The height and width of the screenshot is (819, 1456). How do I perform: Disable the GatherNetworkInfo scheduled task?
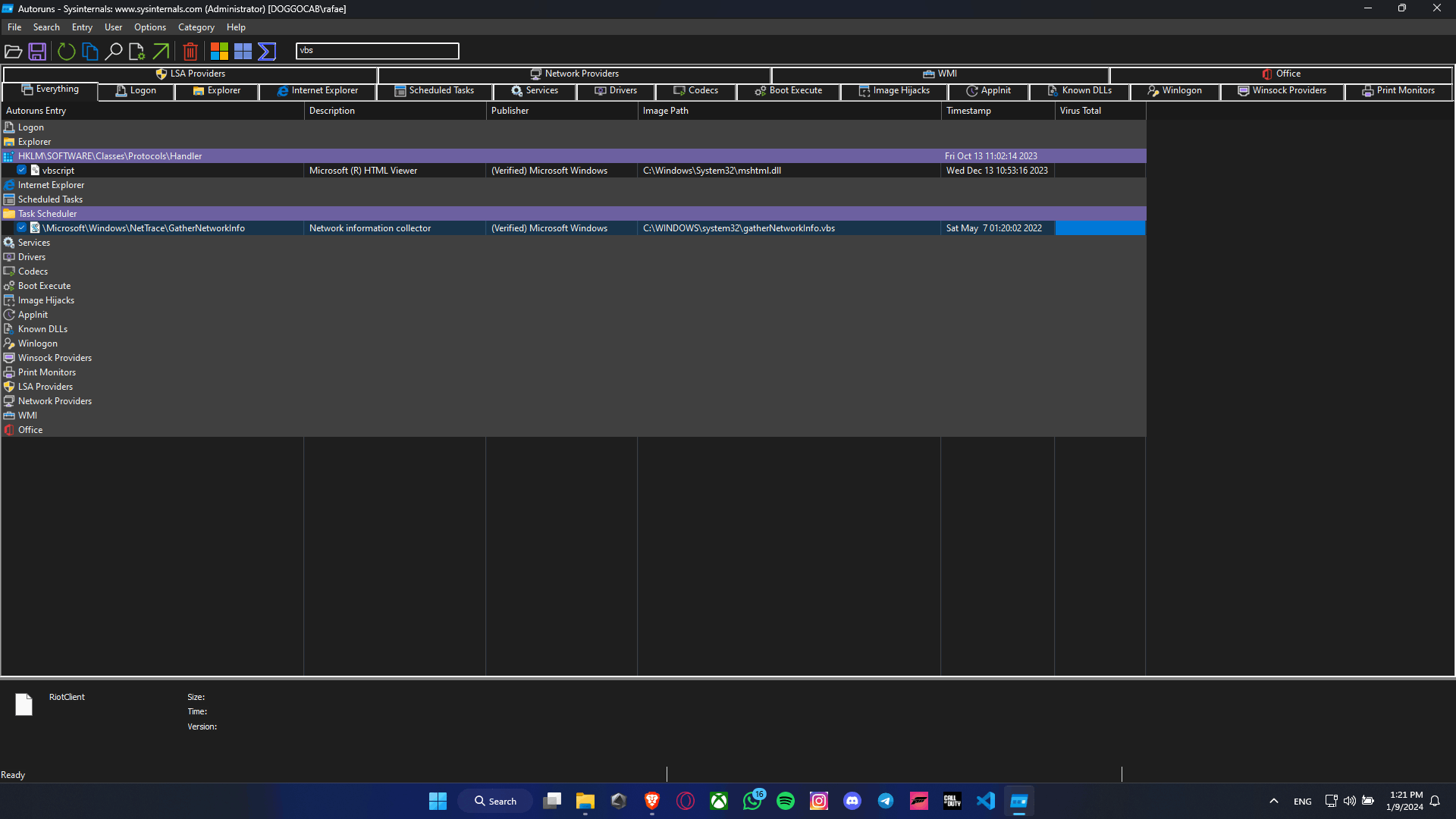click(22, 227)
